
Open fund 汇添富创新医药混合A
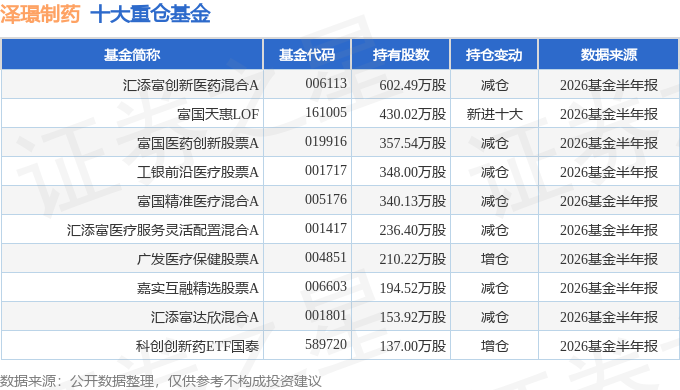(x=191, y=85)
